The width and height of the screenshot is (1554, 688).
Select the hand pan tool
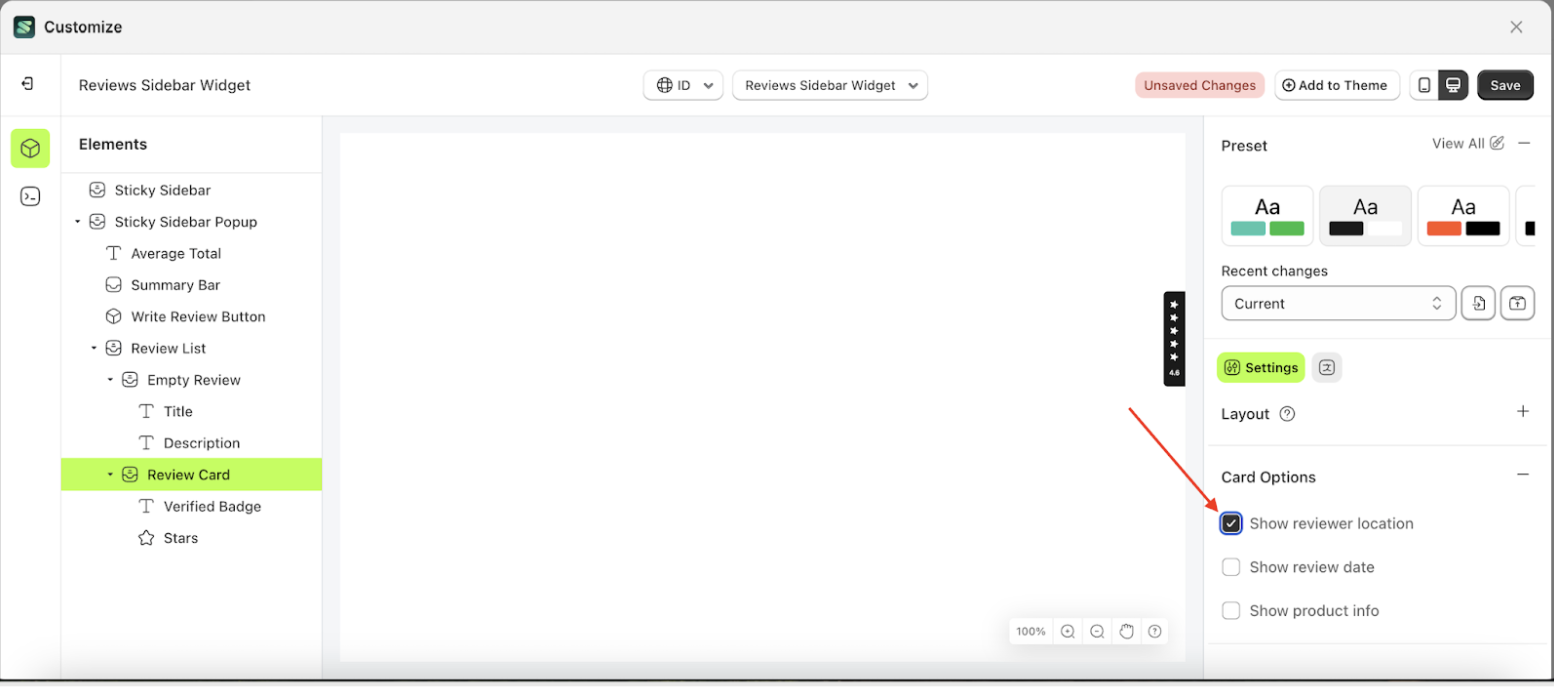point(1126,631)
